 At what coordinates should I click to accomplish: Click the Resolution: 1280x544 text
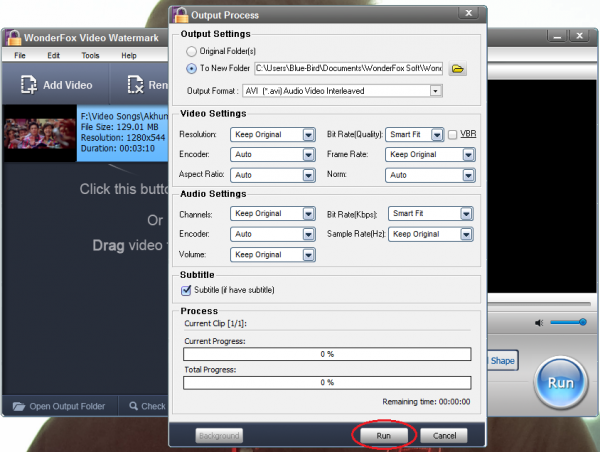click(x=123, y=138)
